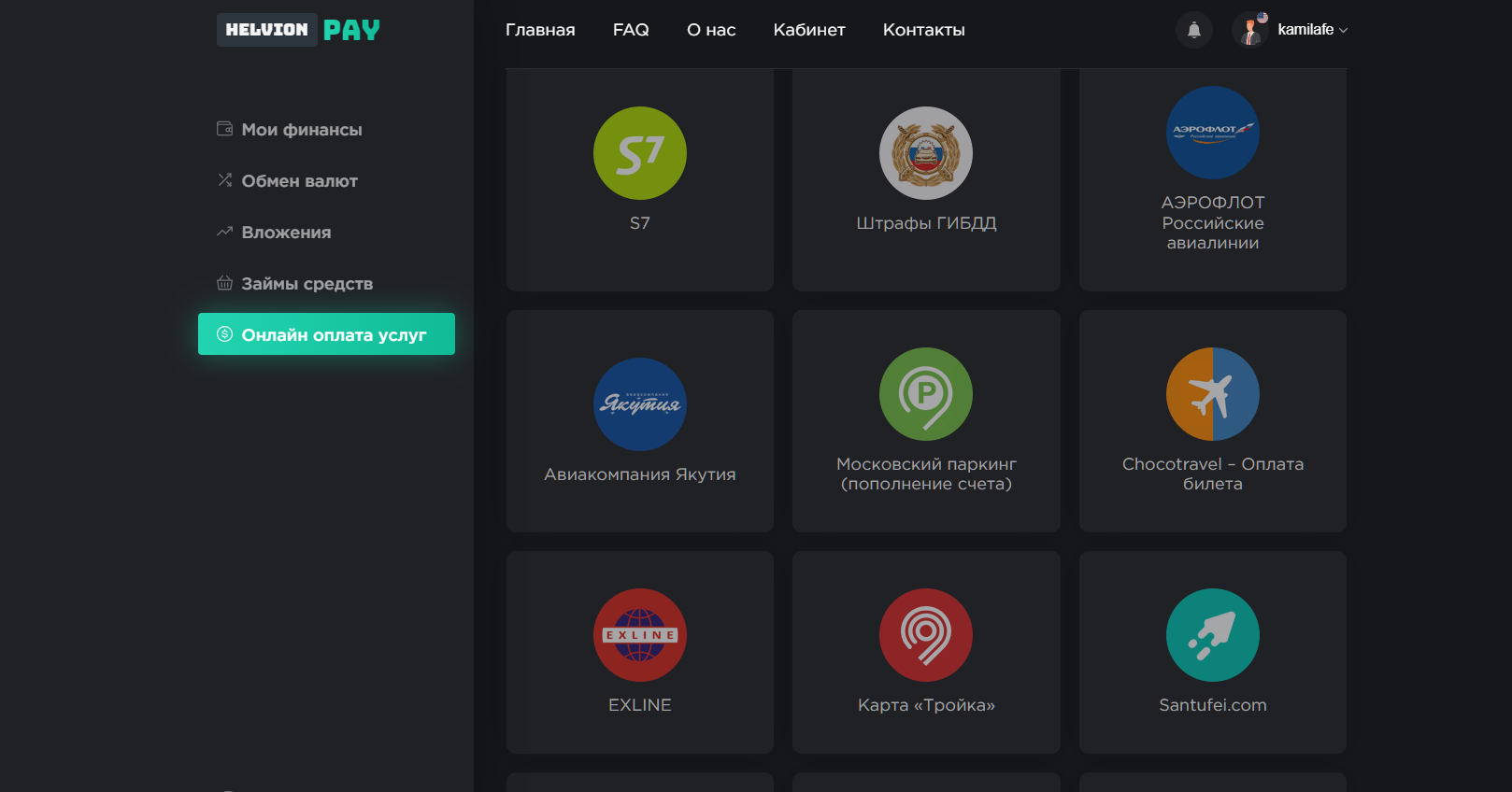Go to Главная in top navigation

pyautogui.click(x=540, y=30)
